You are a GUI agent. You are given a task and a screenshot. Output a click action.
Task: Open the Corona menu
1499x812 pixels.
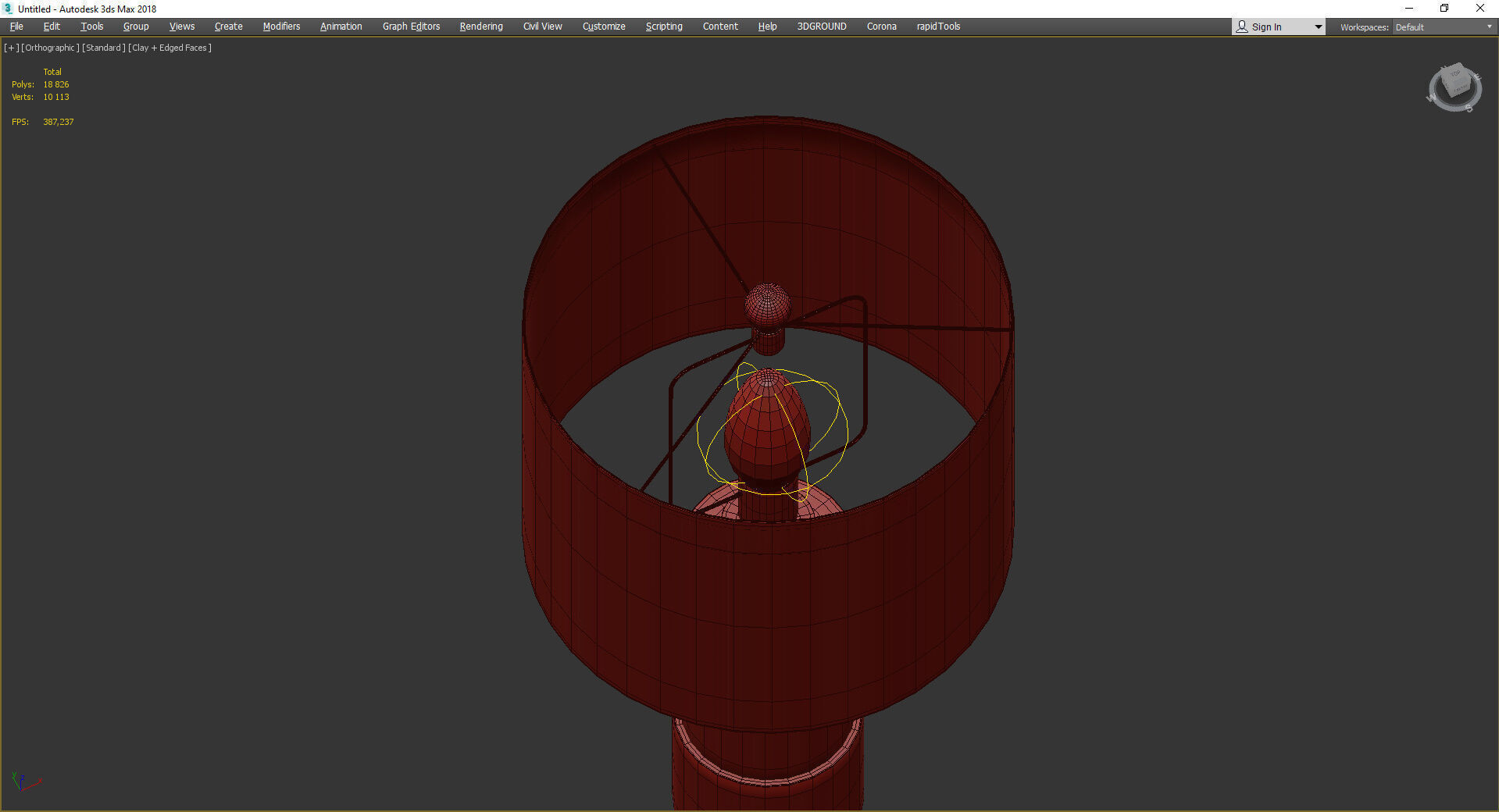pos(882,27)
